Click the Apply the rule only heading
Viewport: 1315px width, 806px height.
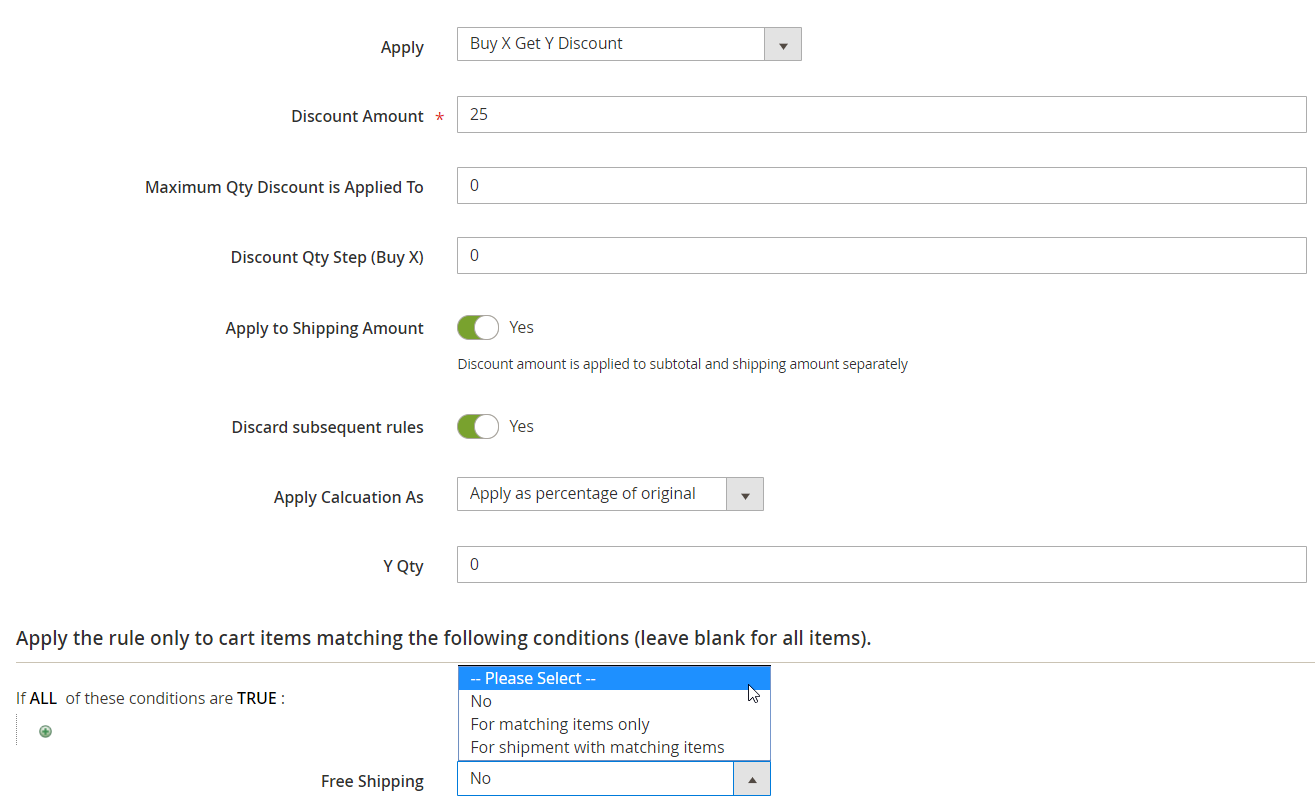443,638
